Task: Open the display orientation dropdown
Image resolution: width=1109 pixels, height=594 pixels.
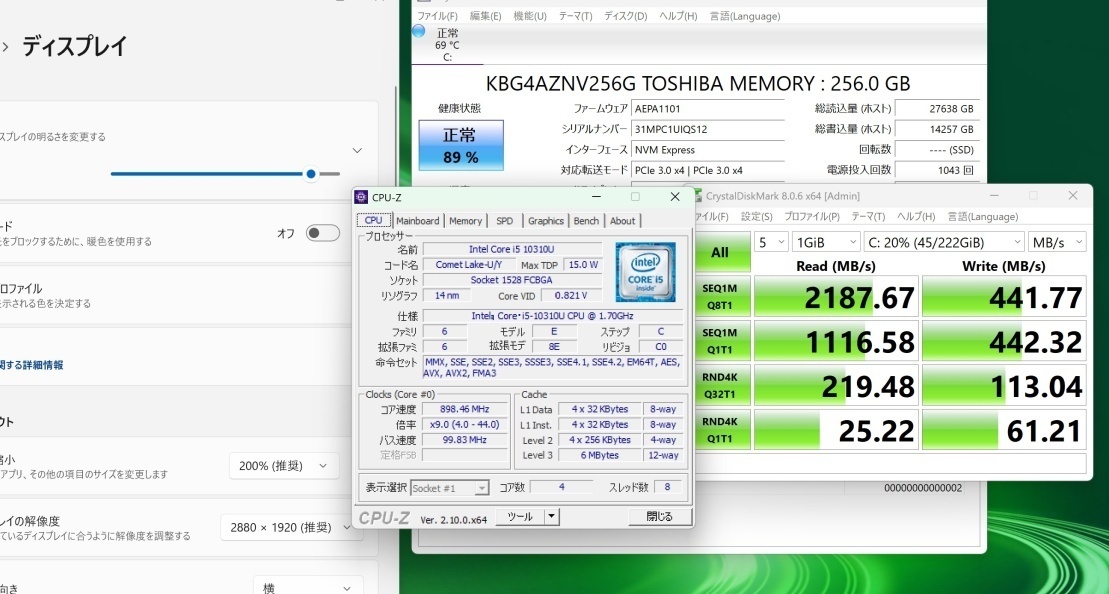Action: tap(308, 586)
